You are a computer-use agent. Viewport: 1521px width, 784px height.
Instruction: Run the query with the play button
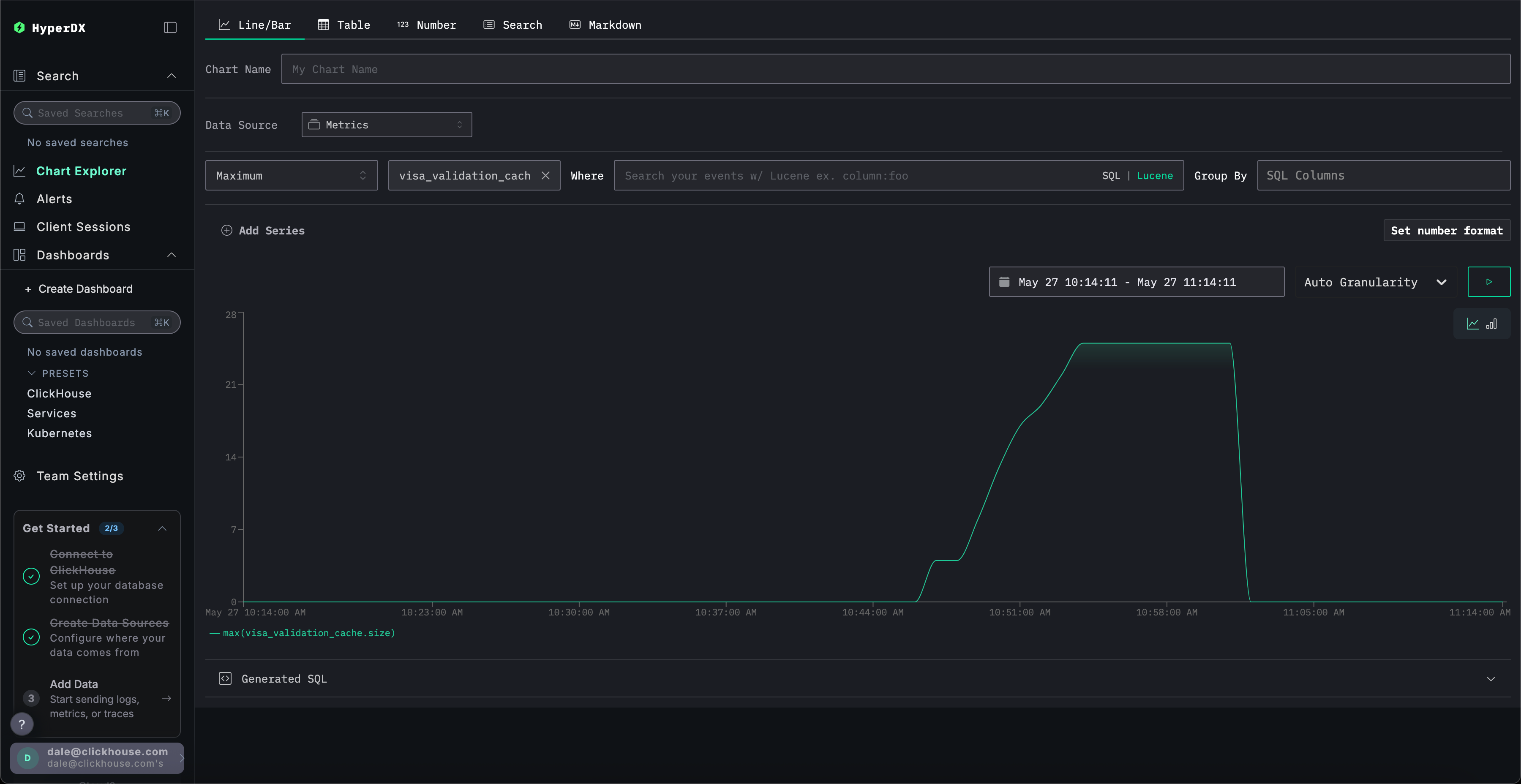1489,282
